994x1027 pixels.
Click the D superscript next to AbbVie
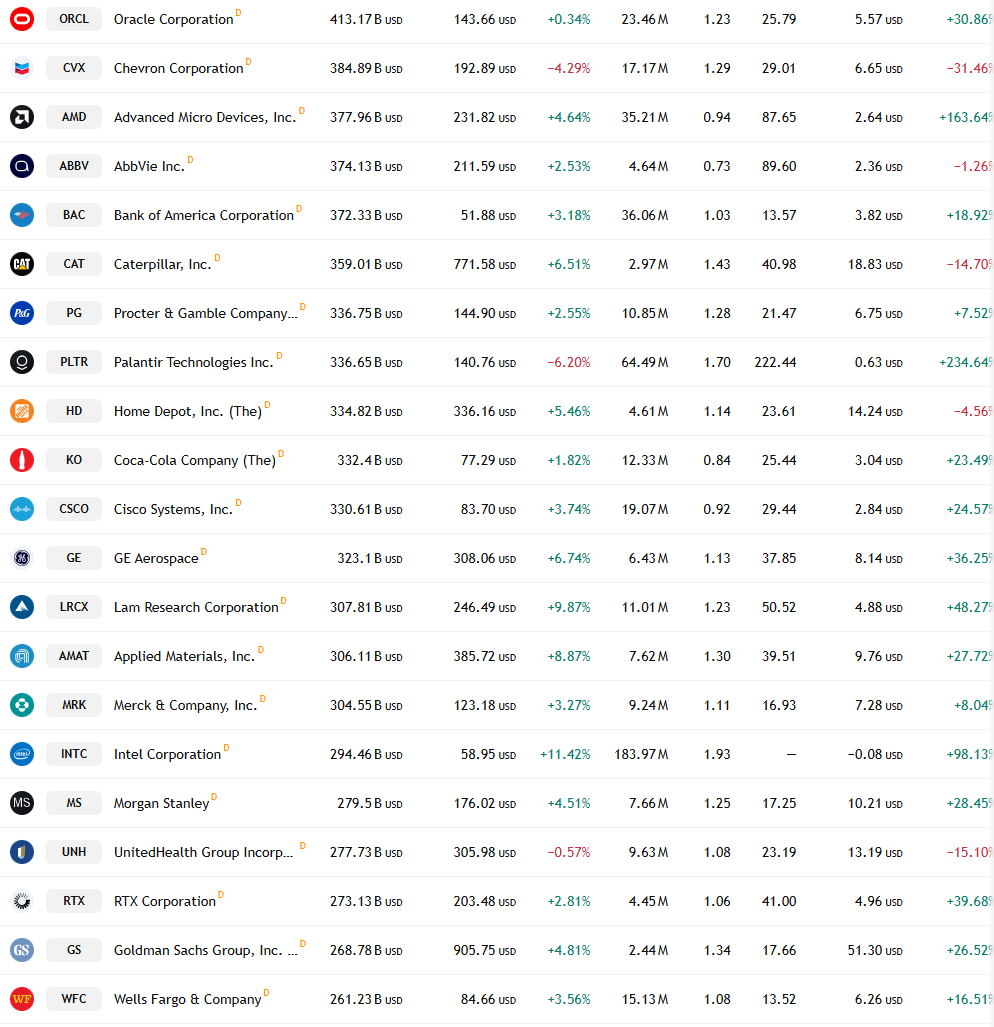[x=191, y=160]
